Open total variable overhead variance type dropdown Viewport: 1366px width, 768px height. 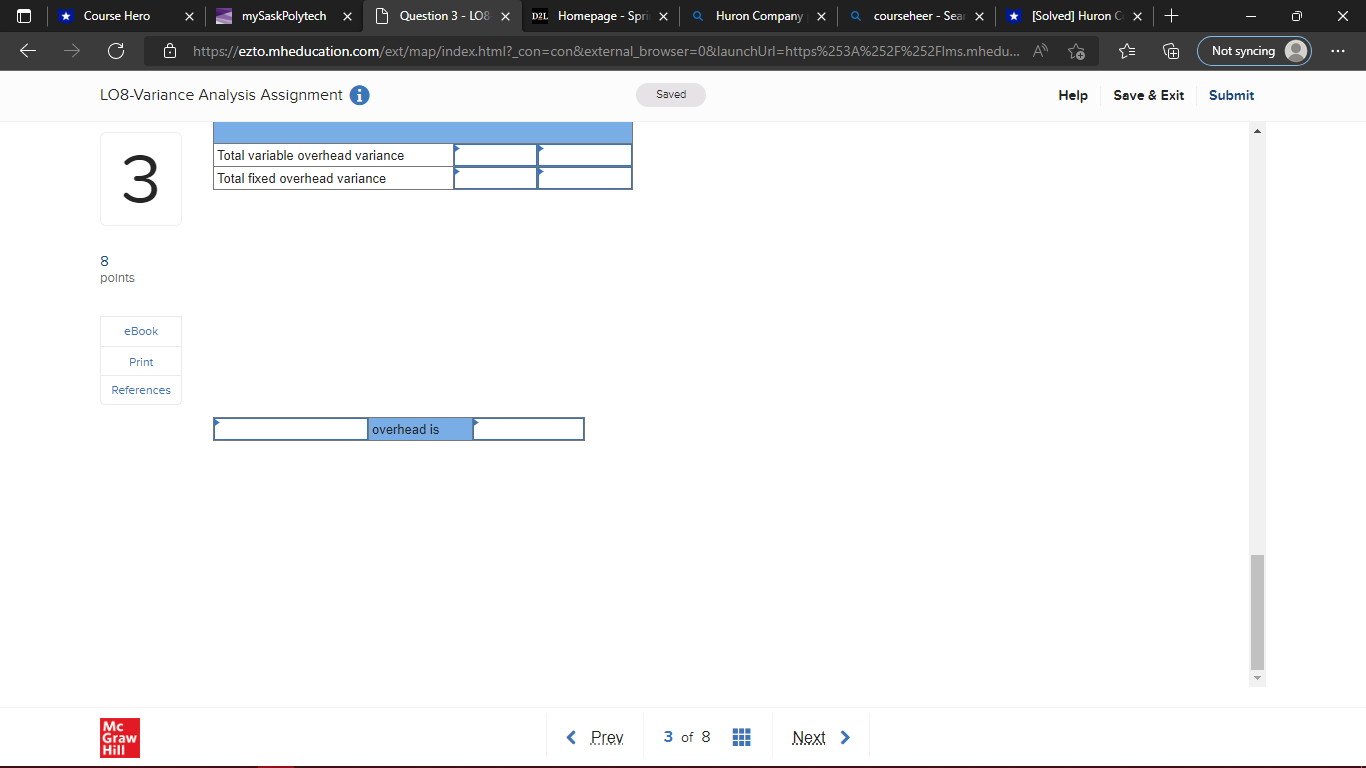584,155
